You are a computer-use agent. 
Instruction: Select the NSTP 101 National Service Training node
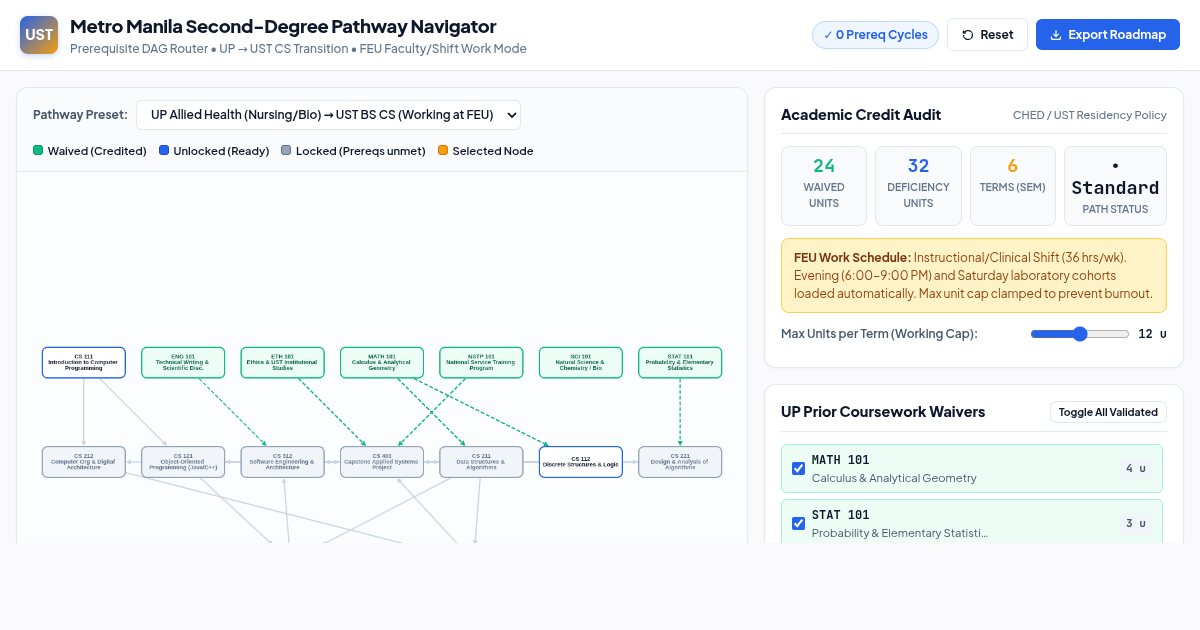pos(482,362)
